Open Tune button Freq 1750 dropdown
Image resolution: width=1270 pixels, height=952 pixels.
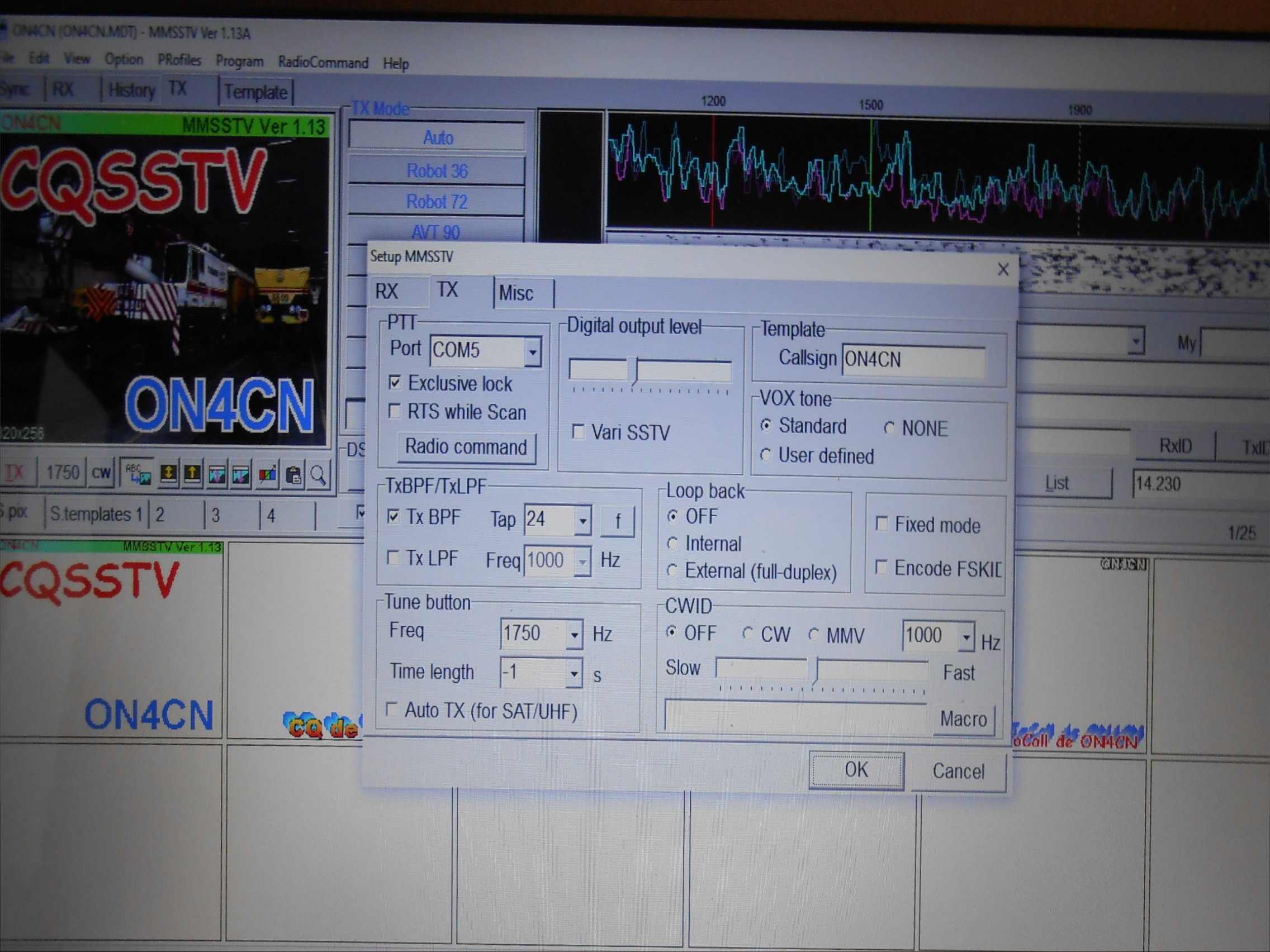(574, 635)
